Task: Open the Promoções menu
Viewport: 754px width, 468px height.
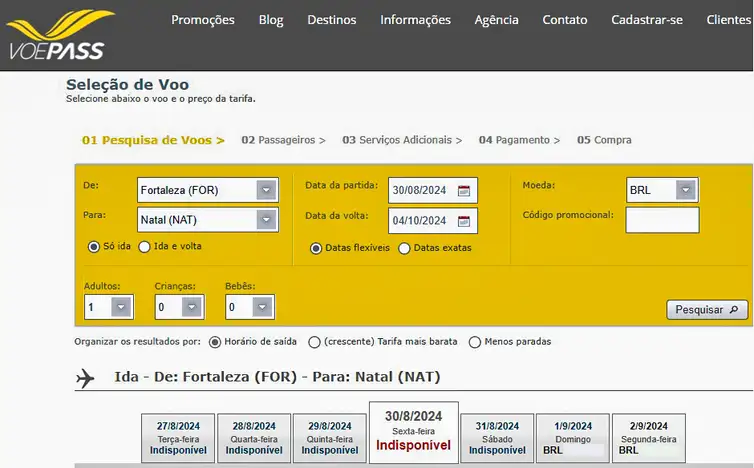Action: [203, 20]
